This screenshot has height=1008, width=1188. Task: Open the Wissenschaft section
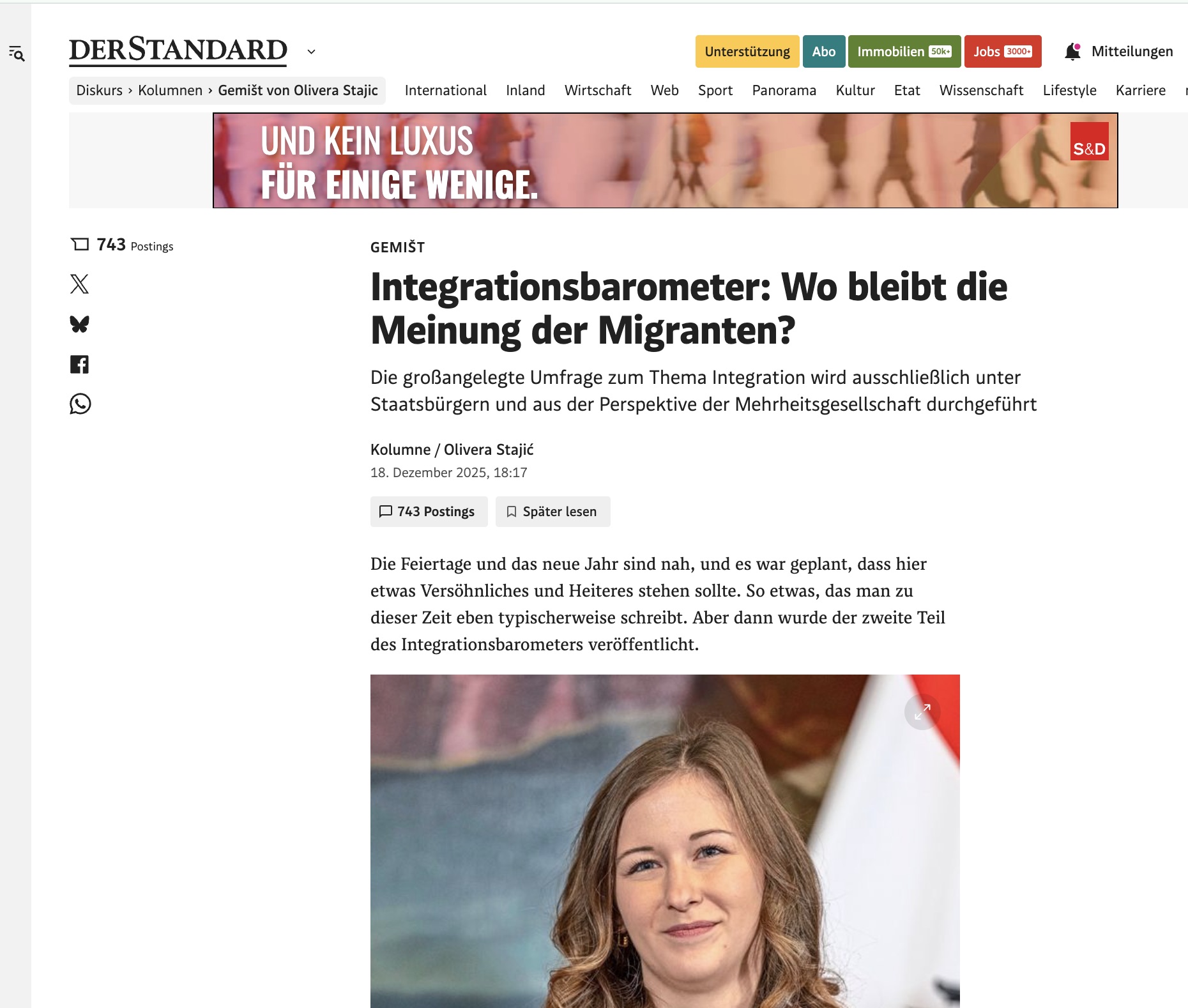981,91
